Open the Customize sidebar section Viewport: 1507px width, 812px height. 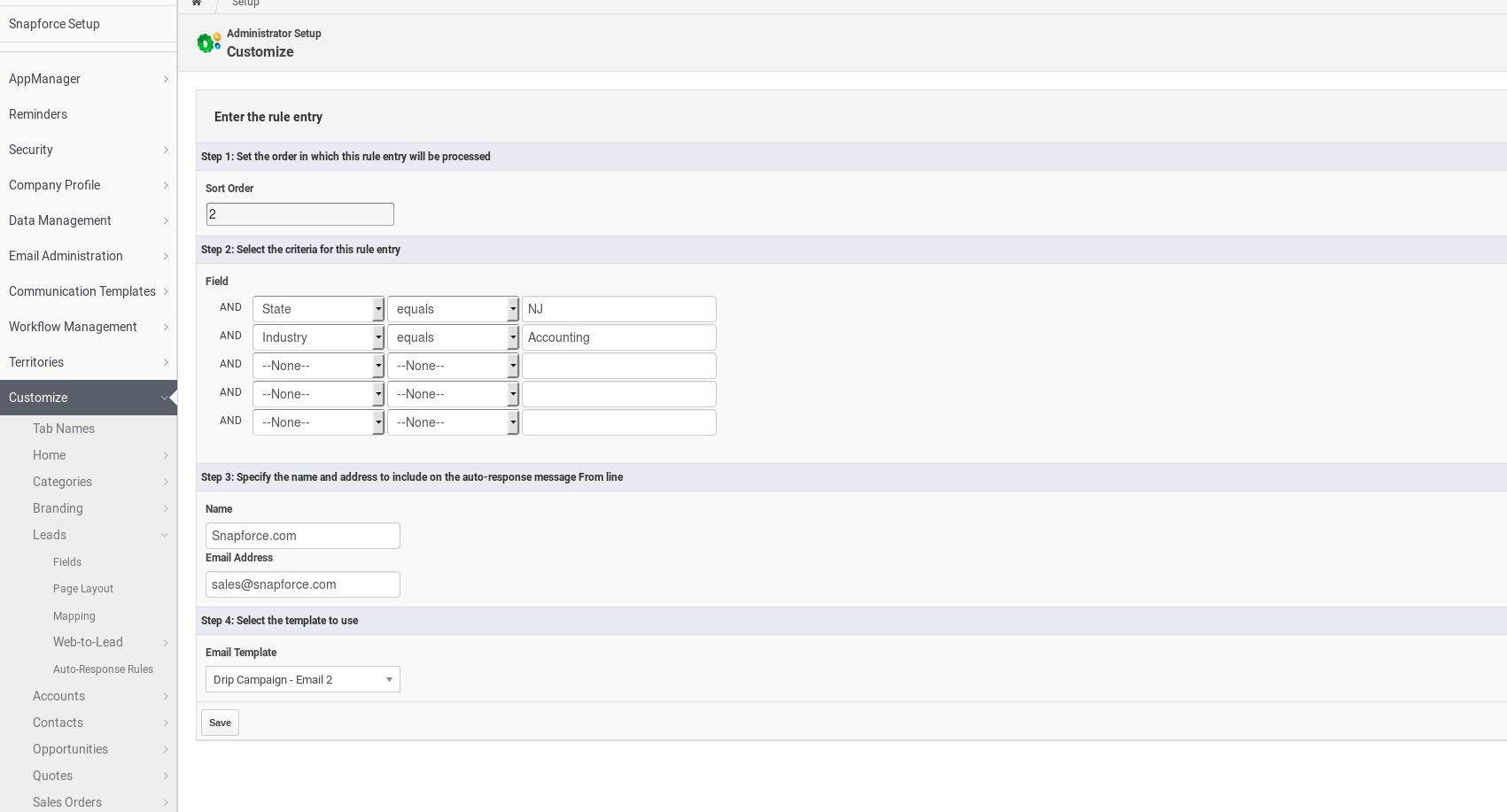click(89, 398)
